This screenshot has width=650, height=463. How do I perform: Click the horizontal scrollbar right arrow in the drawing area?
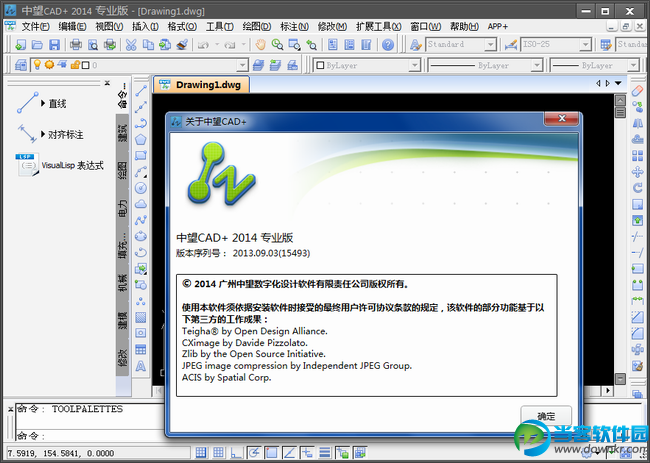point(608,390)
